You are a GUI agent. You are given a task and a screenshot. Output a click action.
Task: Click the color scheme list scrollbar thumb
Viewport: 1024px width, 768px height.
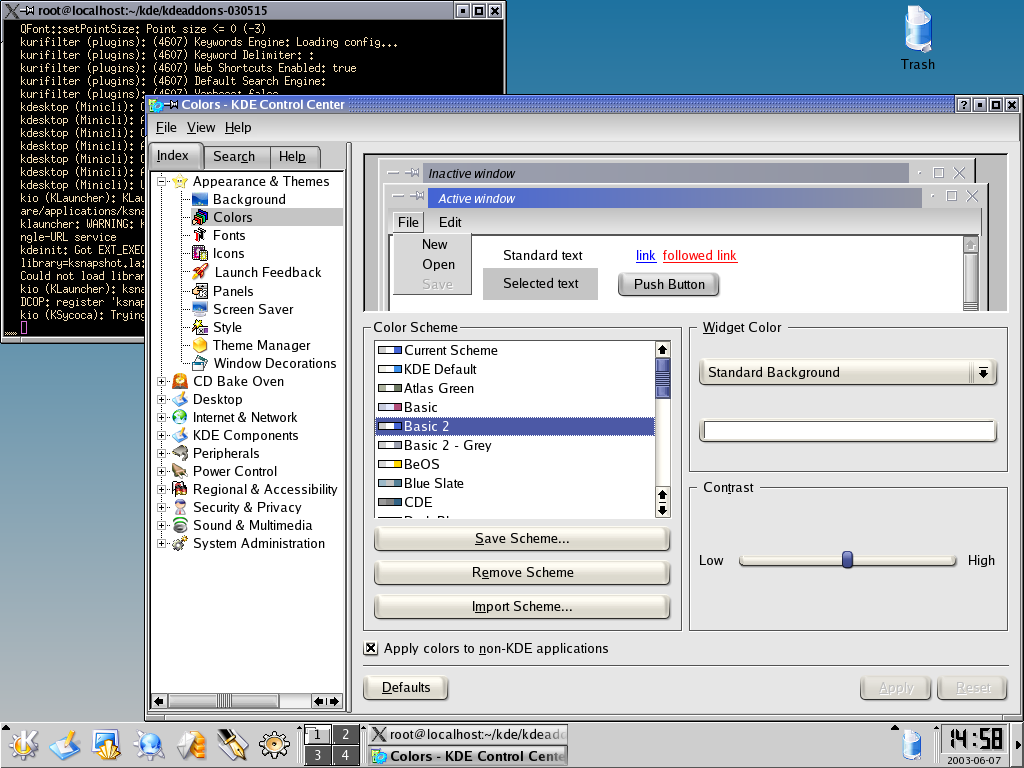click(662, 378)
